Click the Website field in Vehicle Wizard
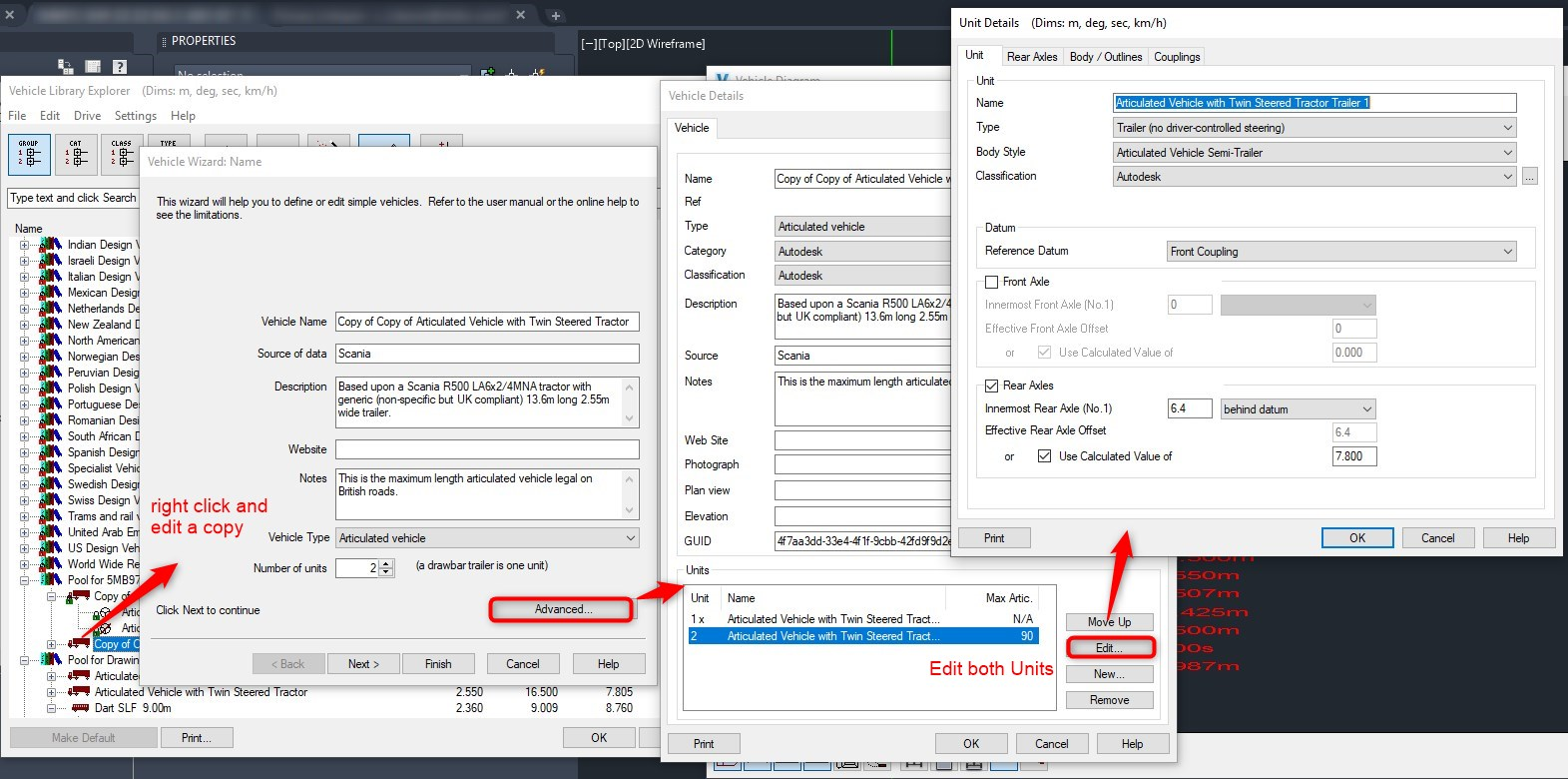The height and width of the screenshot is (779, 1568). click(487, 449)
